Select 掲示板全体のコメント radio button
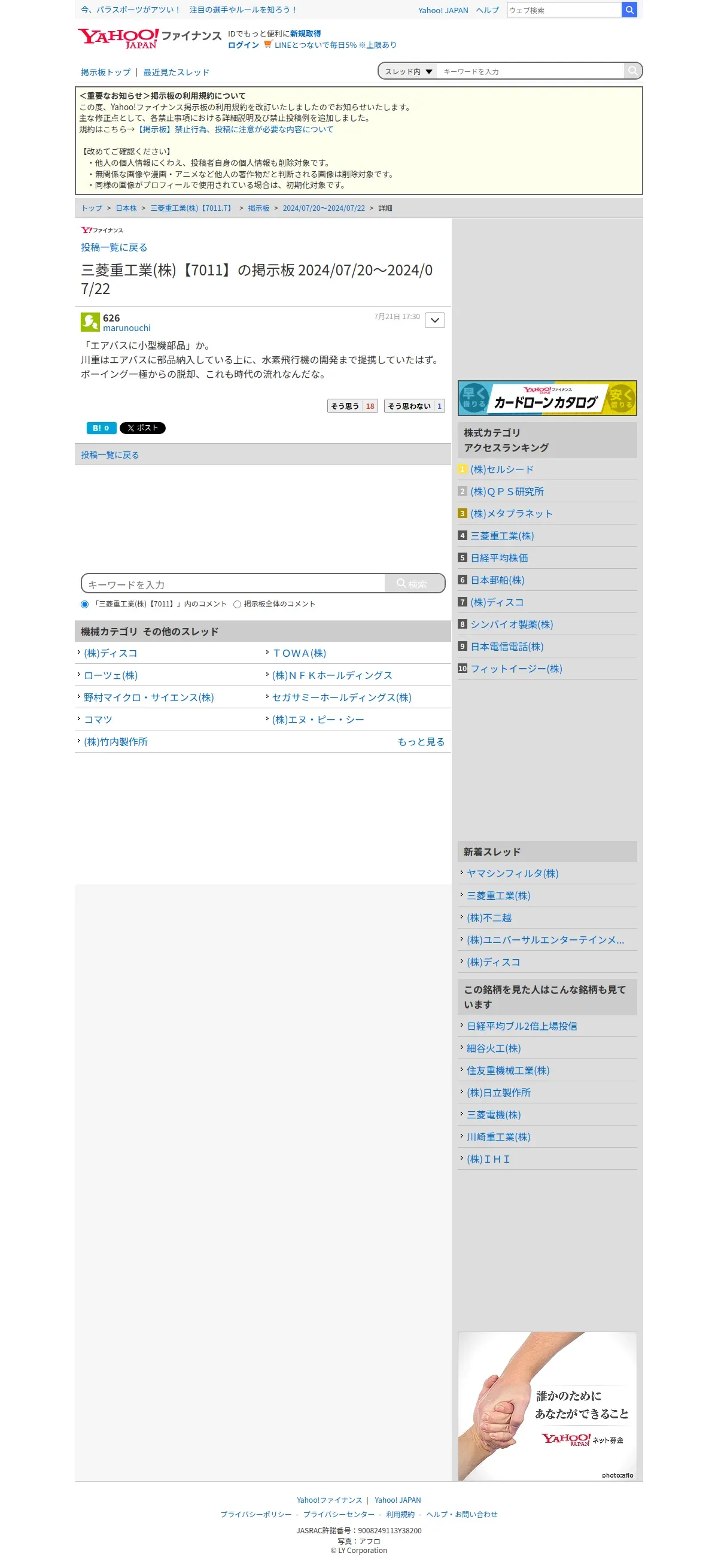Viewport: 718px width, 1568px height. pyautogui.click(x=238, y=604)
